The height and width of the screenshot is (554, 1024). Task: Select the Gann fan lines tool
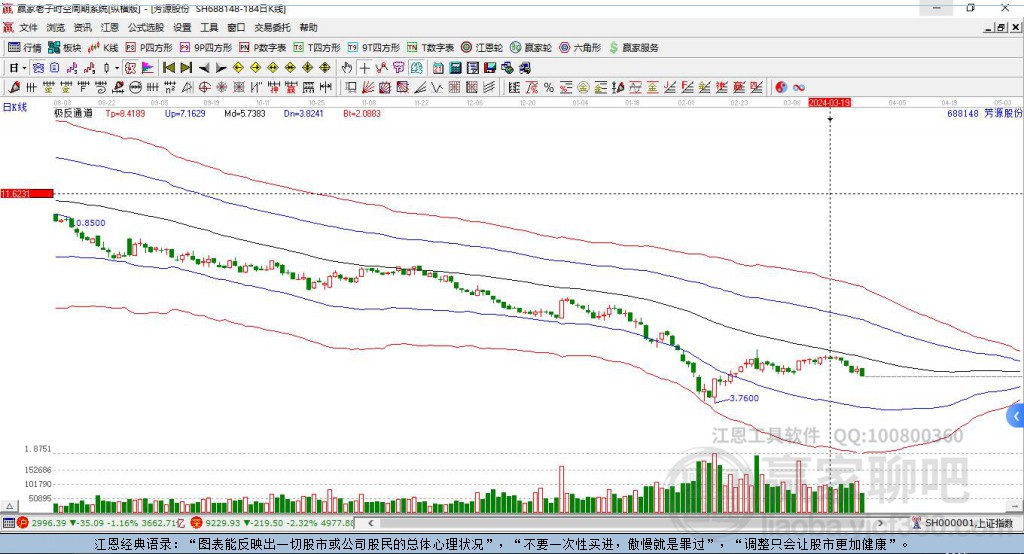[368, 88]
